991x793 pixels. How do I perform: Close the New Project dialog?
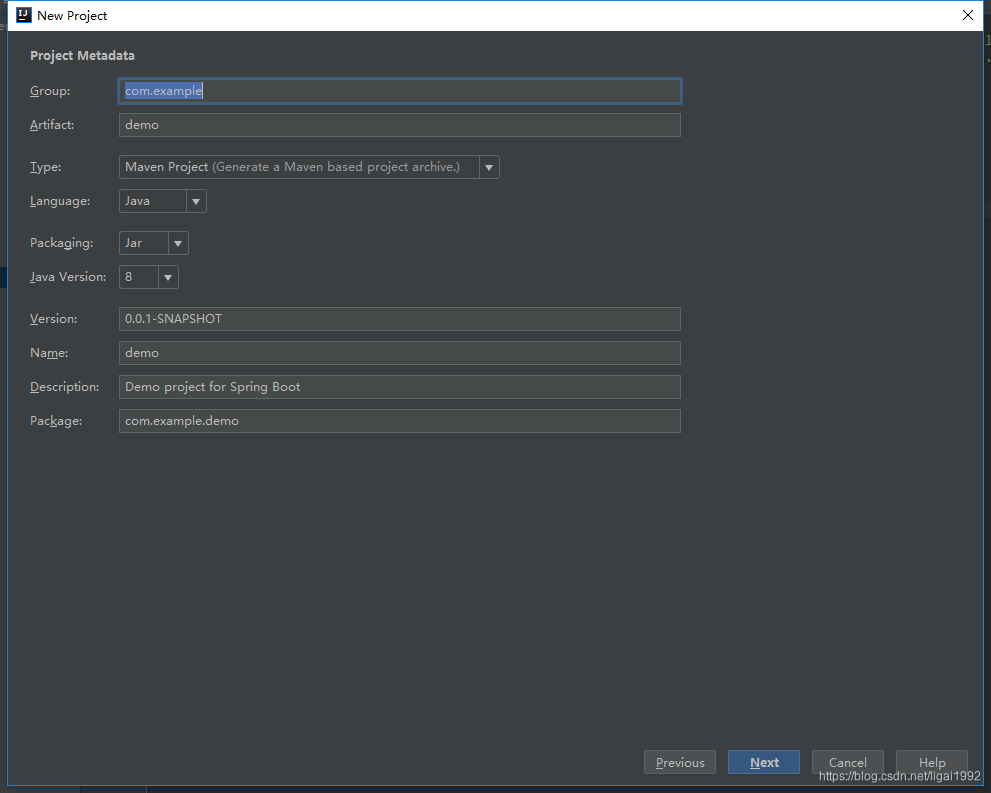click(x=968, y=15)
